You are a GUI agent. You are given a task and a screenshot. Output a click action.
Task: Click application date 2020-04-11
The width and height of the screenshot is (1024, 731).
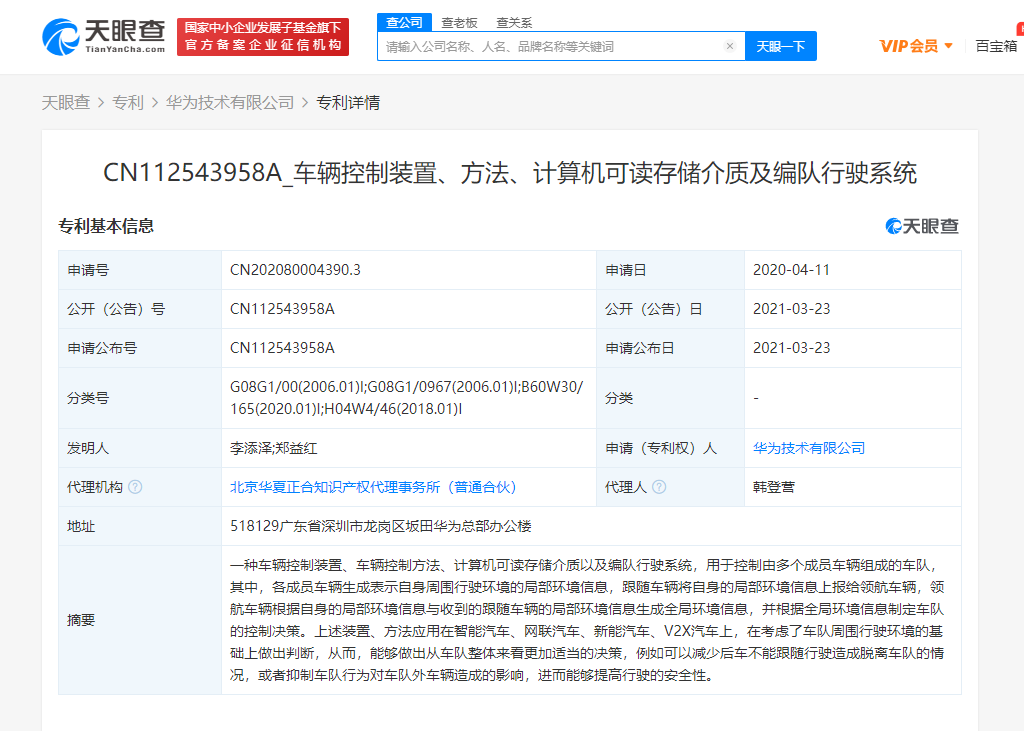point(792,270)
